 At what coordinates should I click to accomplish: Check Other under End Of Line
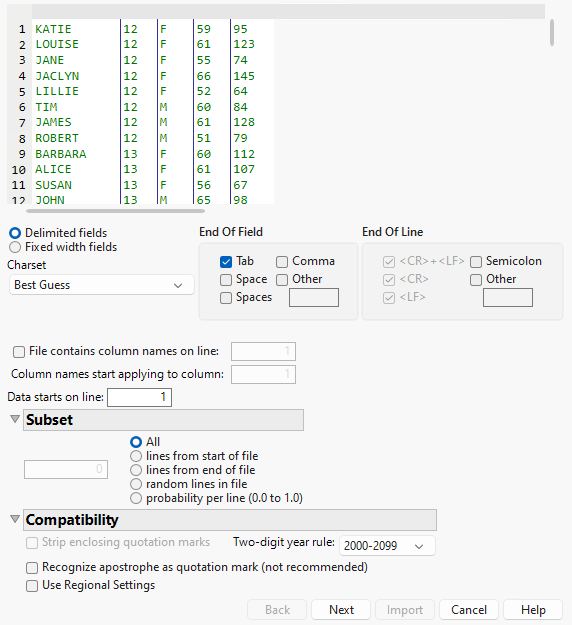[x=476, y=280]
